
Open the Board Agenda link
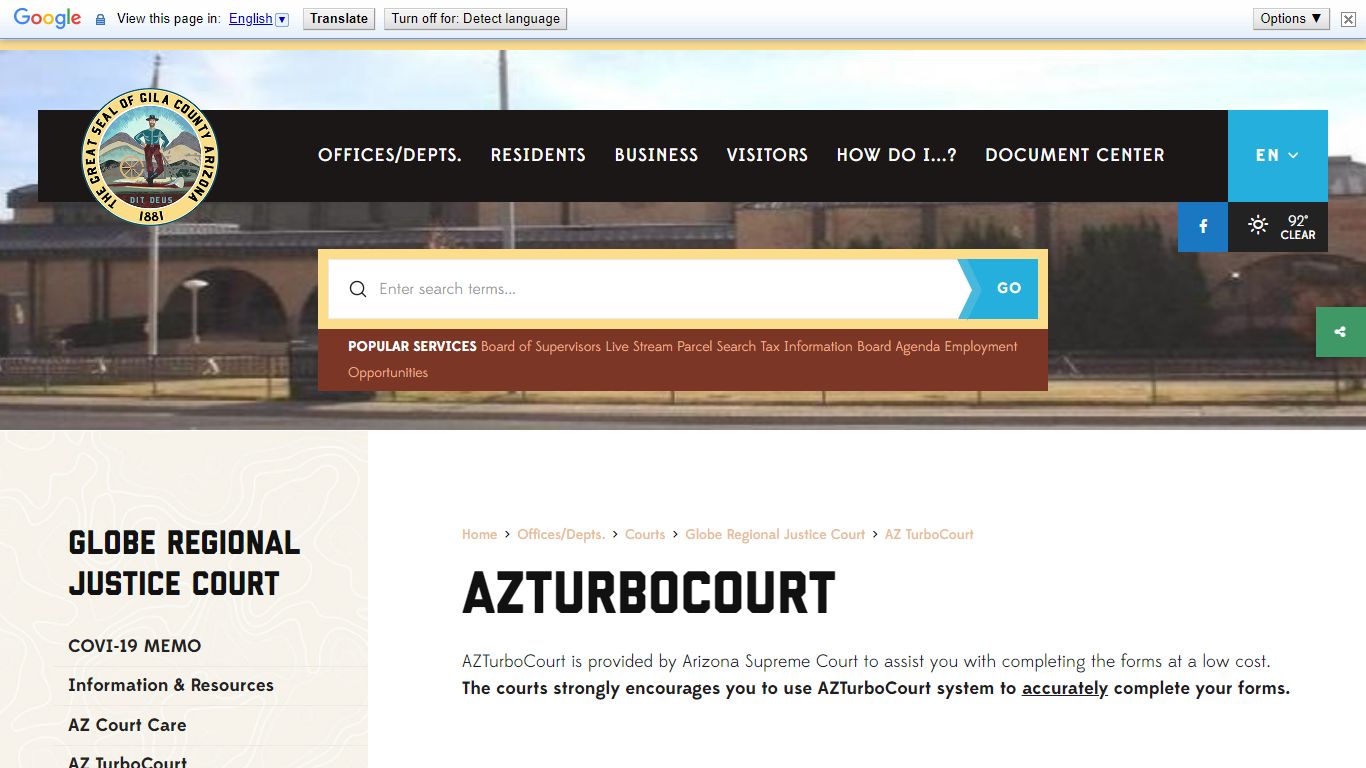[x=899, y=346]
